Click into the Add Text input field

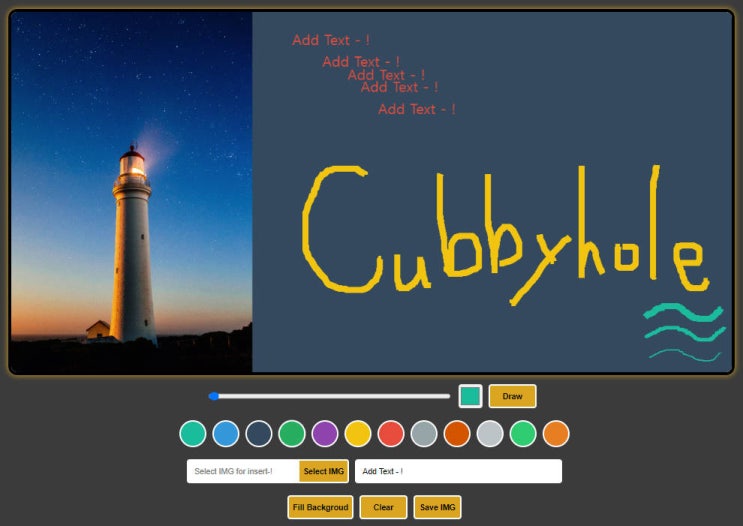[x=458, y=471]
